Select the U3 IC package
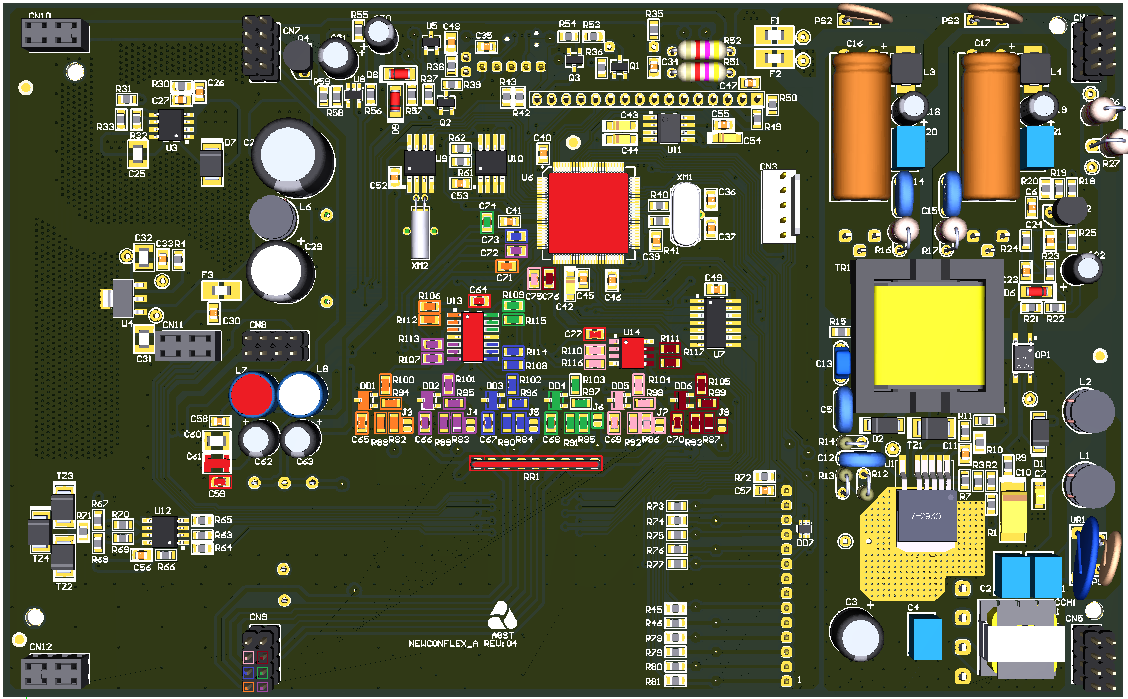 [x=173, y=124]
